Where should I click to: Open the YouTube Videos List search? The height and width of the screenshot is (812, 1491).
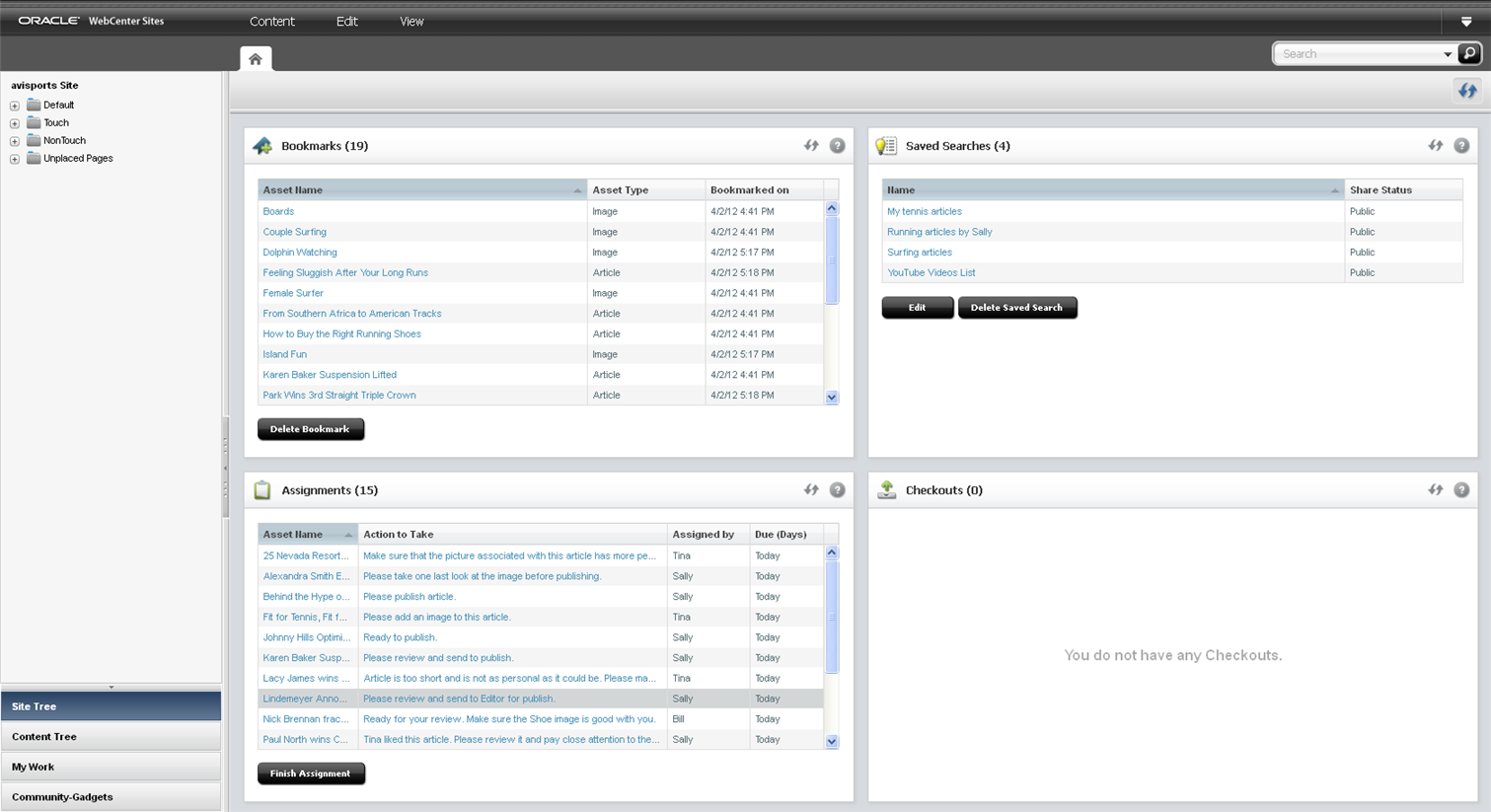pyautogui.click(x=931, y=272)
